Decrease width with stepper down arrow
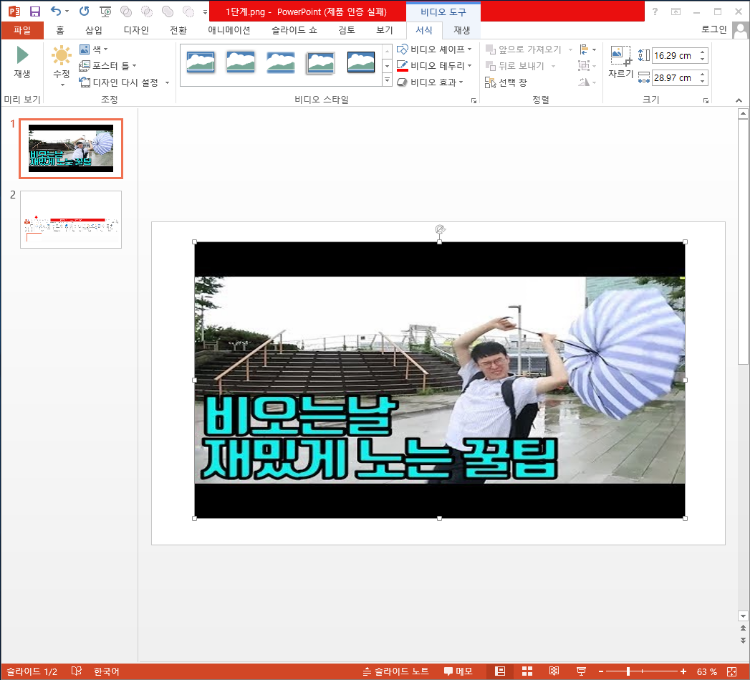The image size is (750, 680). click(x=702, y=81)
